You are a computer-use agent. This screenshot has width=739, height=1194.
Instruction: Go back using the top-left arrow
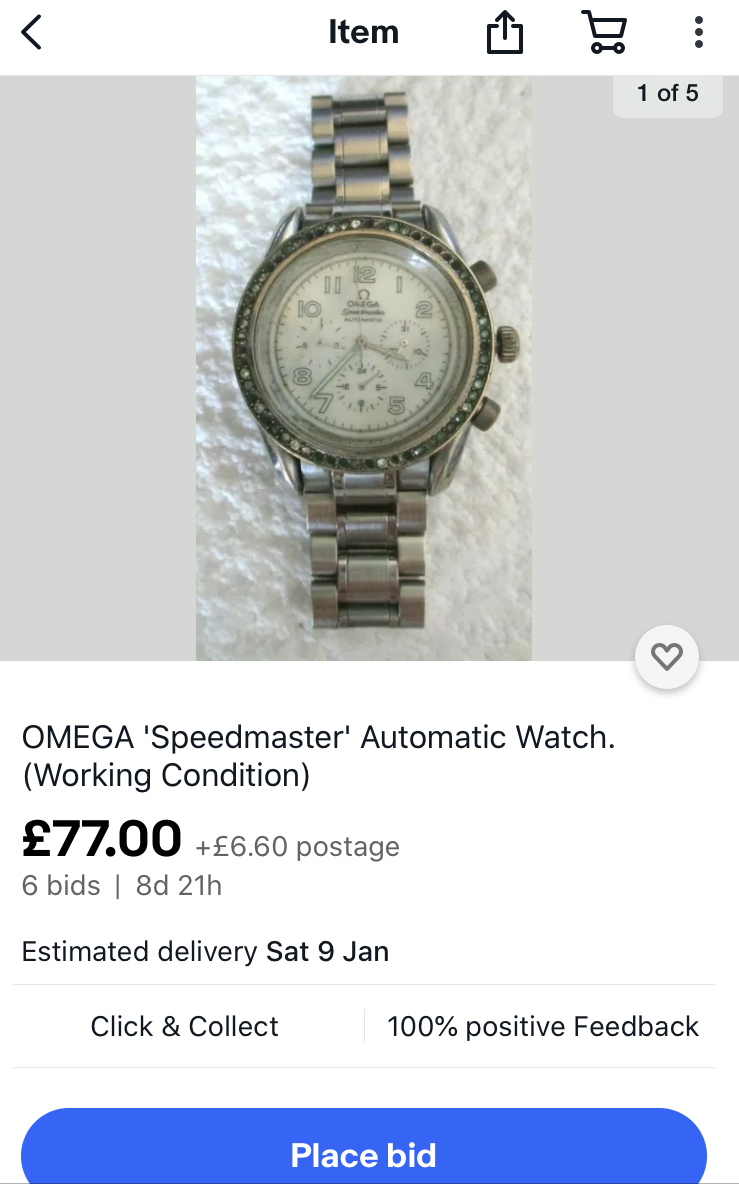pyautogui.click(x=31, y=33)
